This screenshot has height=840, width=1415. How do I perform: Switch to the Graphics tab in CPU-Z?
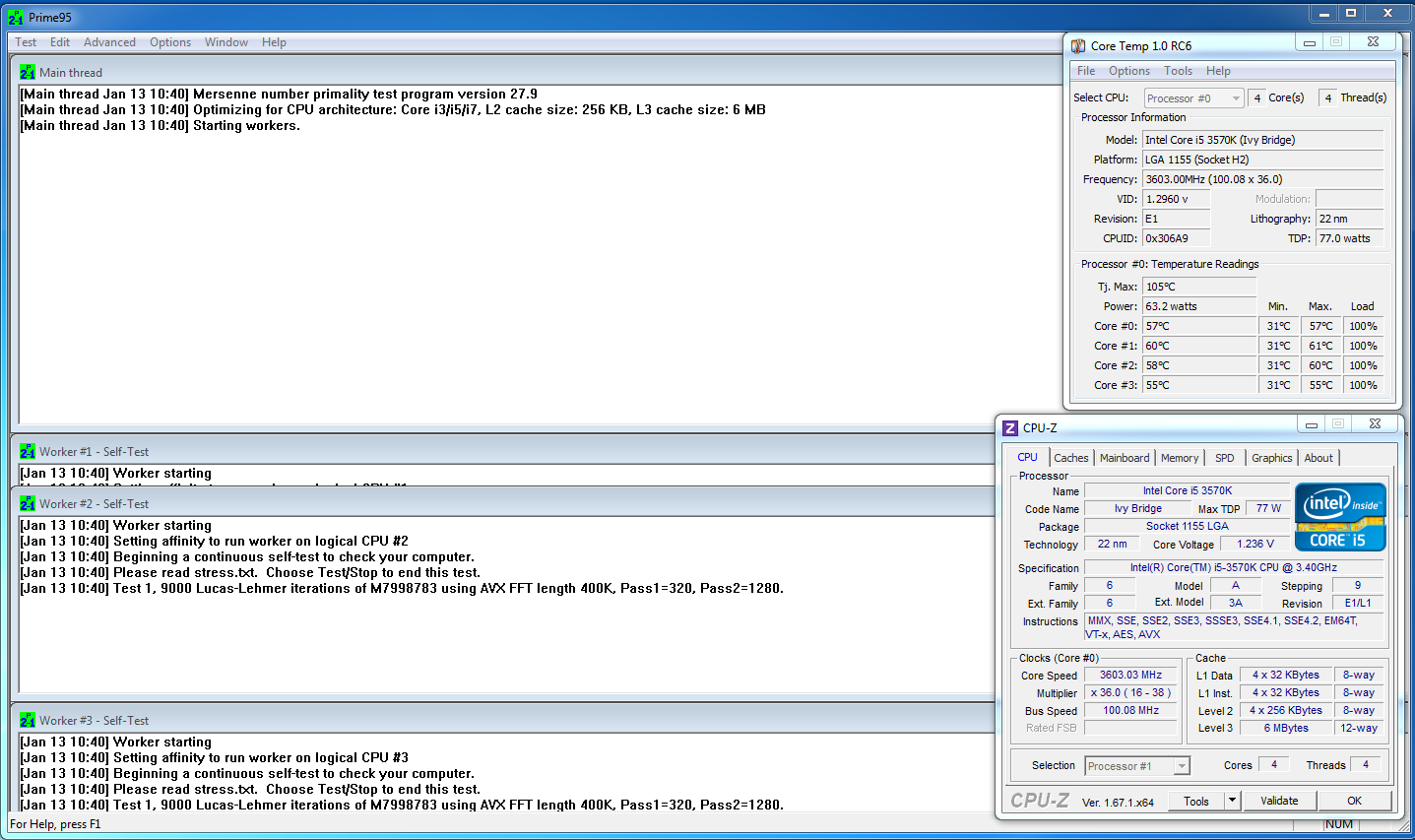1272,458
